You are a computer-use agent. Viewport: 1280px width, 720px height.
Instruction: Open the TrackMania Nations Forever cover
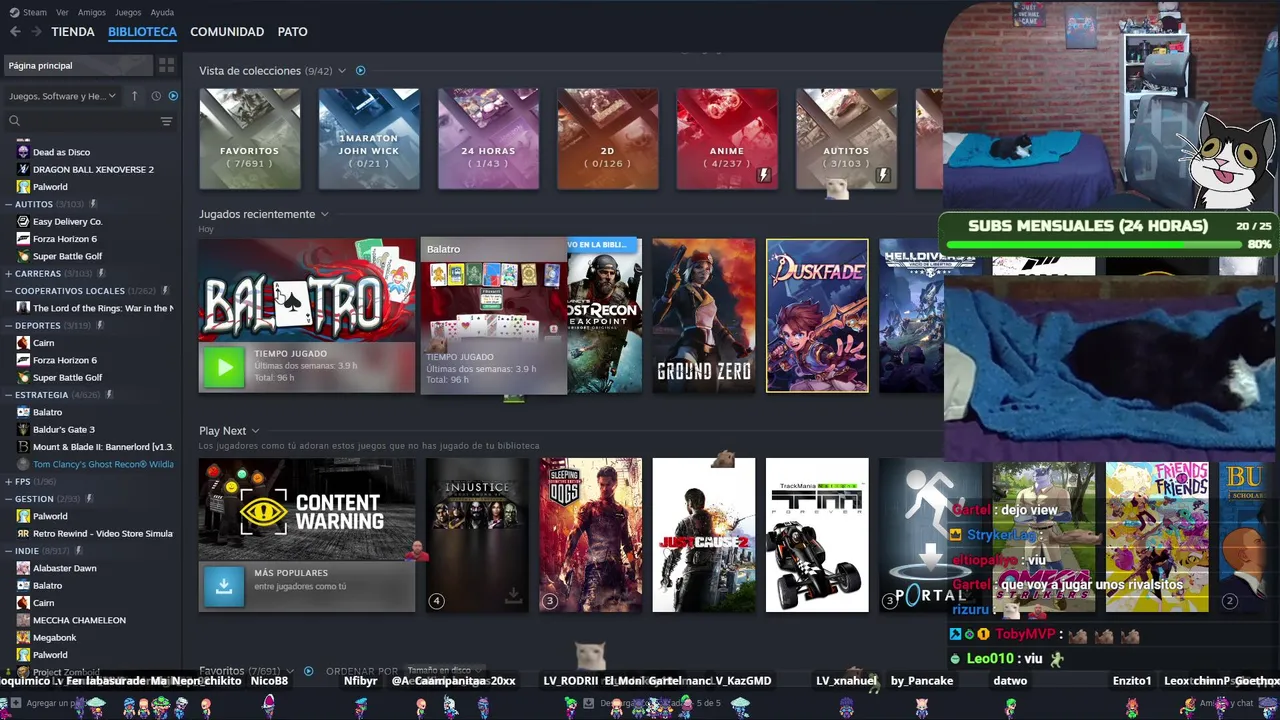pyautogui.click(x=817, y=535)
